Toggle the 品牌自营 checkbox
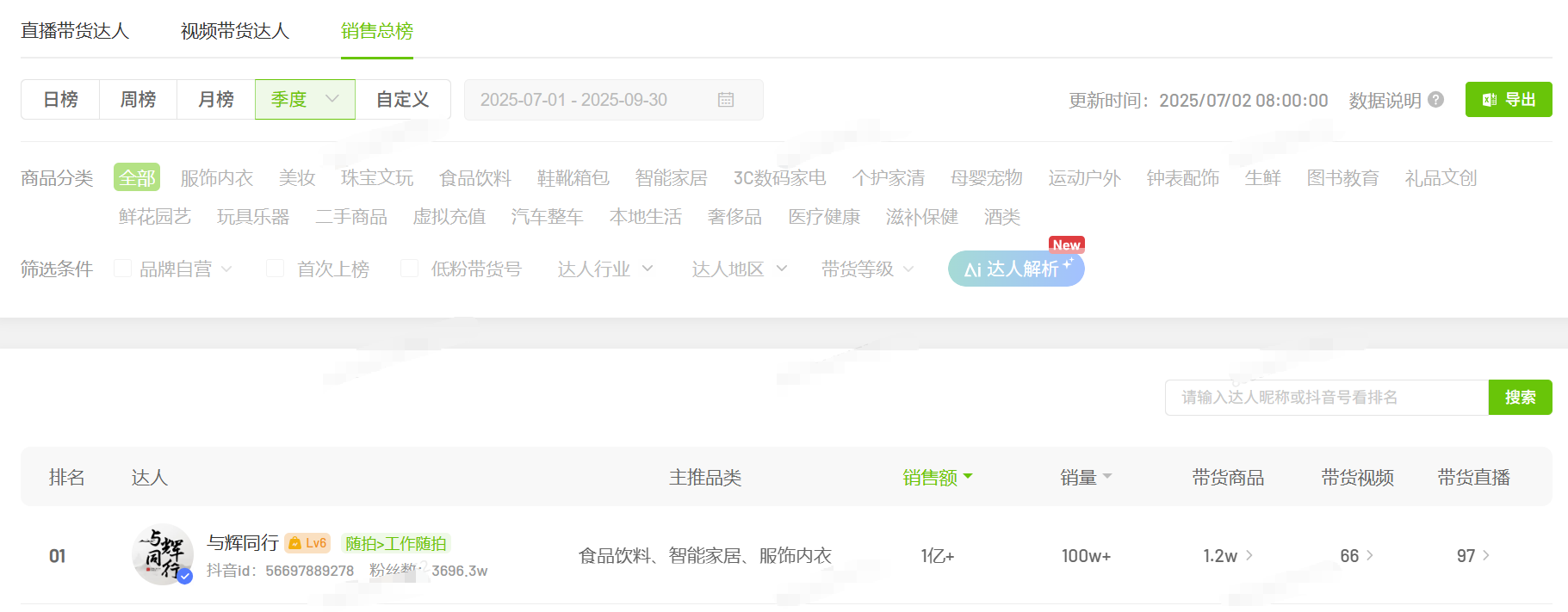The width and height of the screenshot is (1568, 612). 123,269
